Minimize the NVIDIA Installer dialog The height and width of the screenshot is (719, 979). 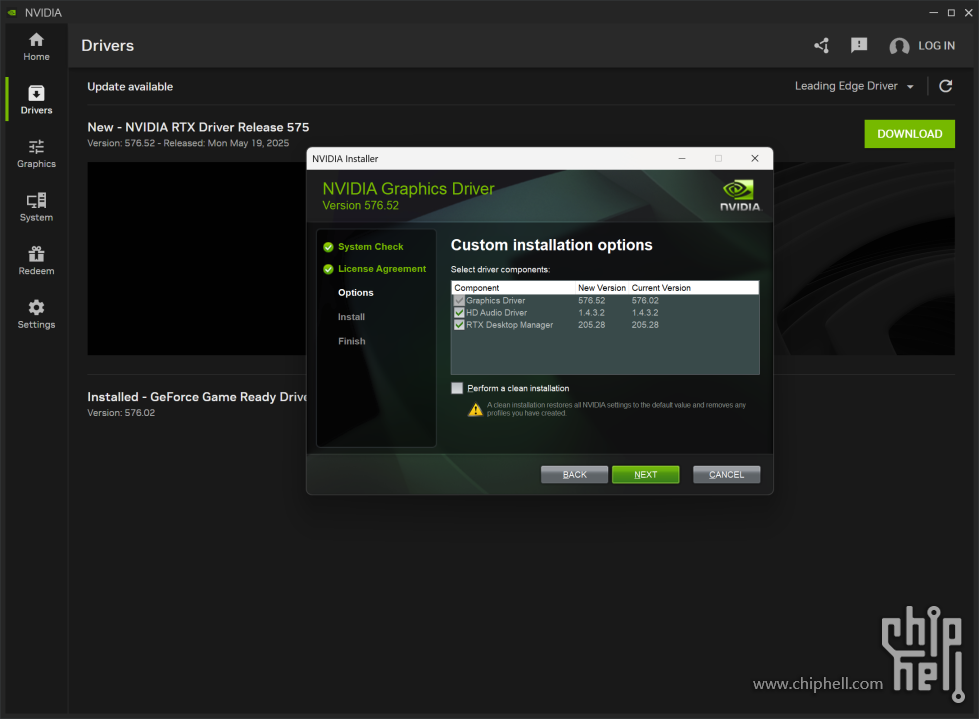pyautogui.click(x=682, y=159)
